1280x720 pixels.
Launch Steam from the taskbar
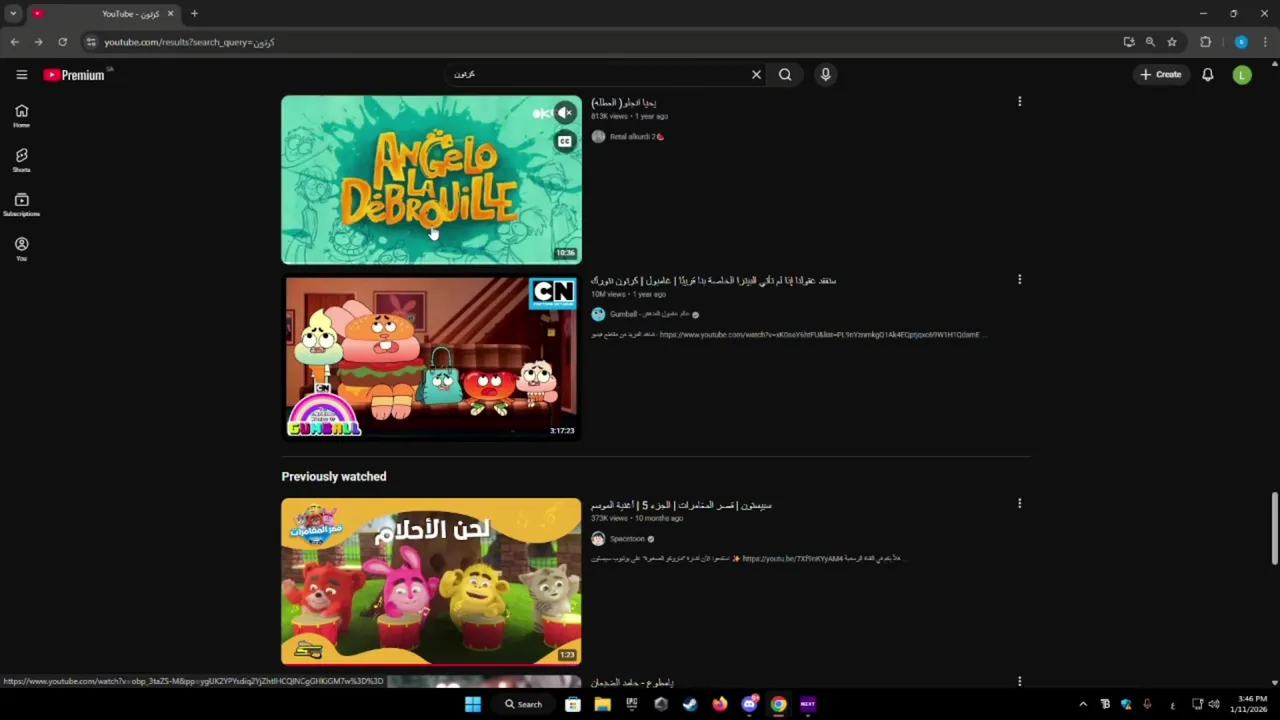pos(690,704)
